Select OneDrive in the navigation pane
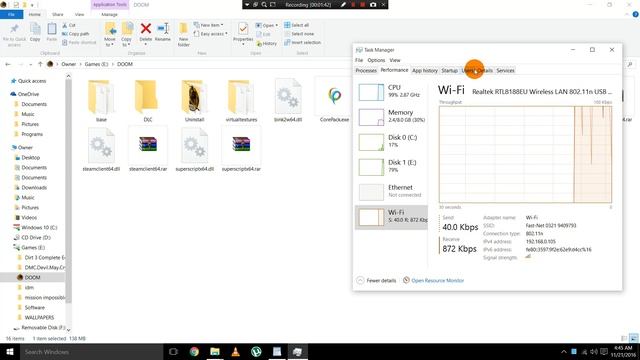The image size is (640, 360). pos(28,94)
